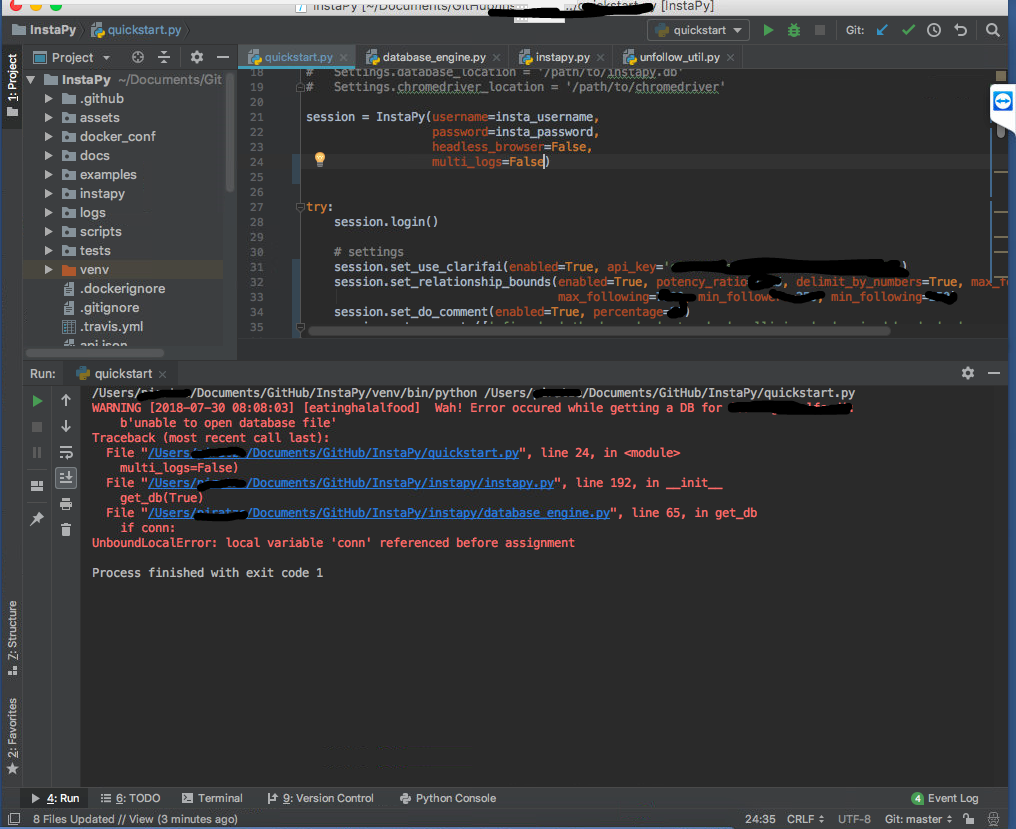Image resolution: width=1016 pixels, height=829 pixels.
Task: Close the quickstart.py editor tab
Action: click(x=343, y=57)
